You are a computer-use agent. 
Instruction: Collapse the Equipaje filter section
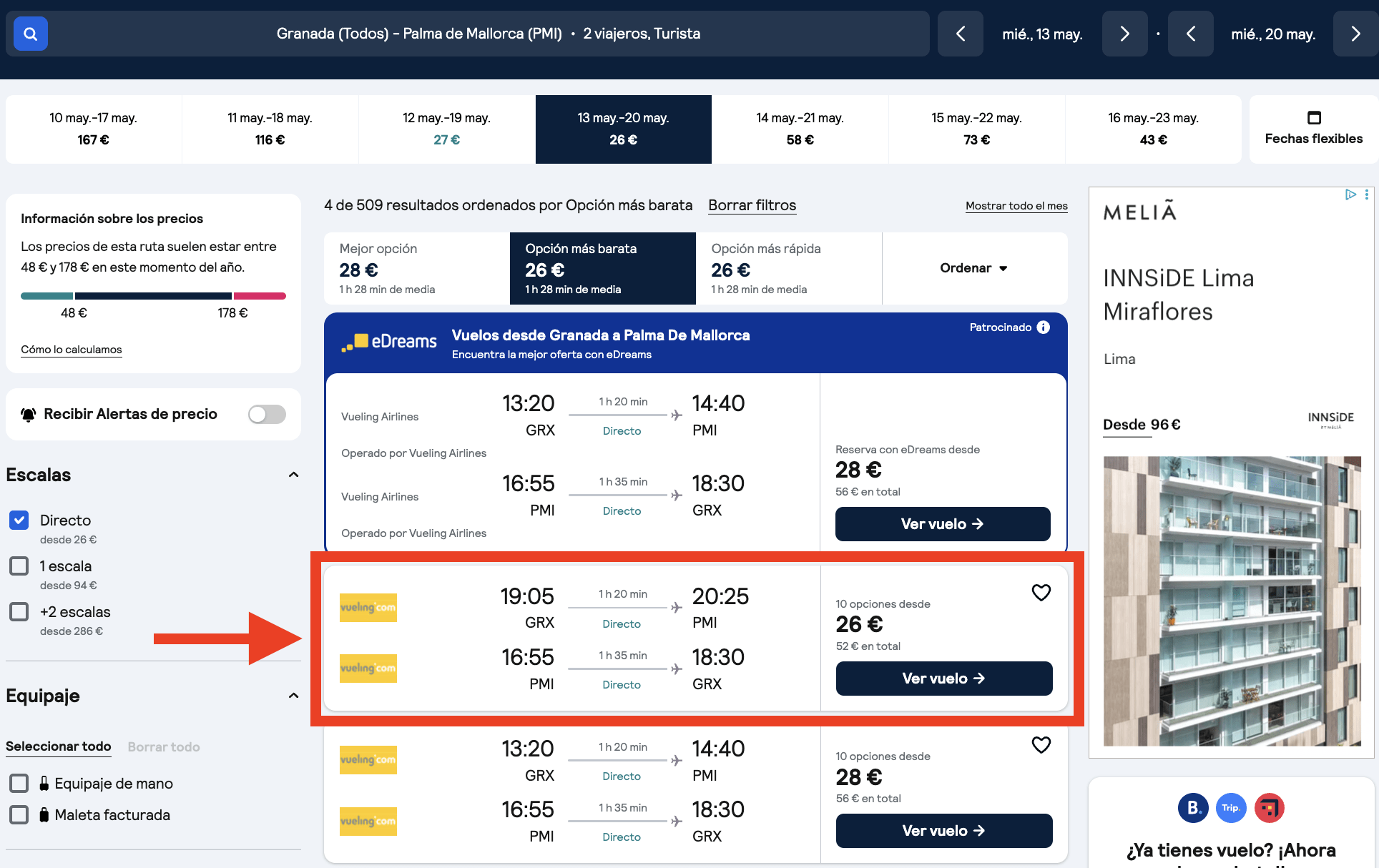coord(293,696)
